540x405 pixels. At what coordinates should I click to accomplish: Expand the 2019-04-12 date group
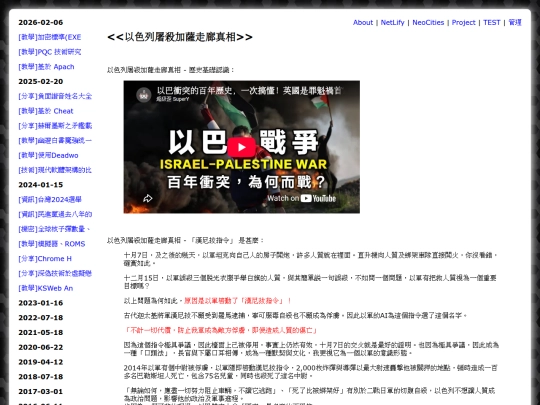pos(41,362)
